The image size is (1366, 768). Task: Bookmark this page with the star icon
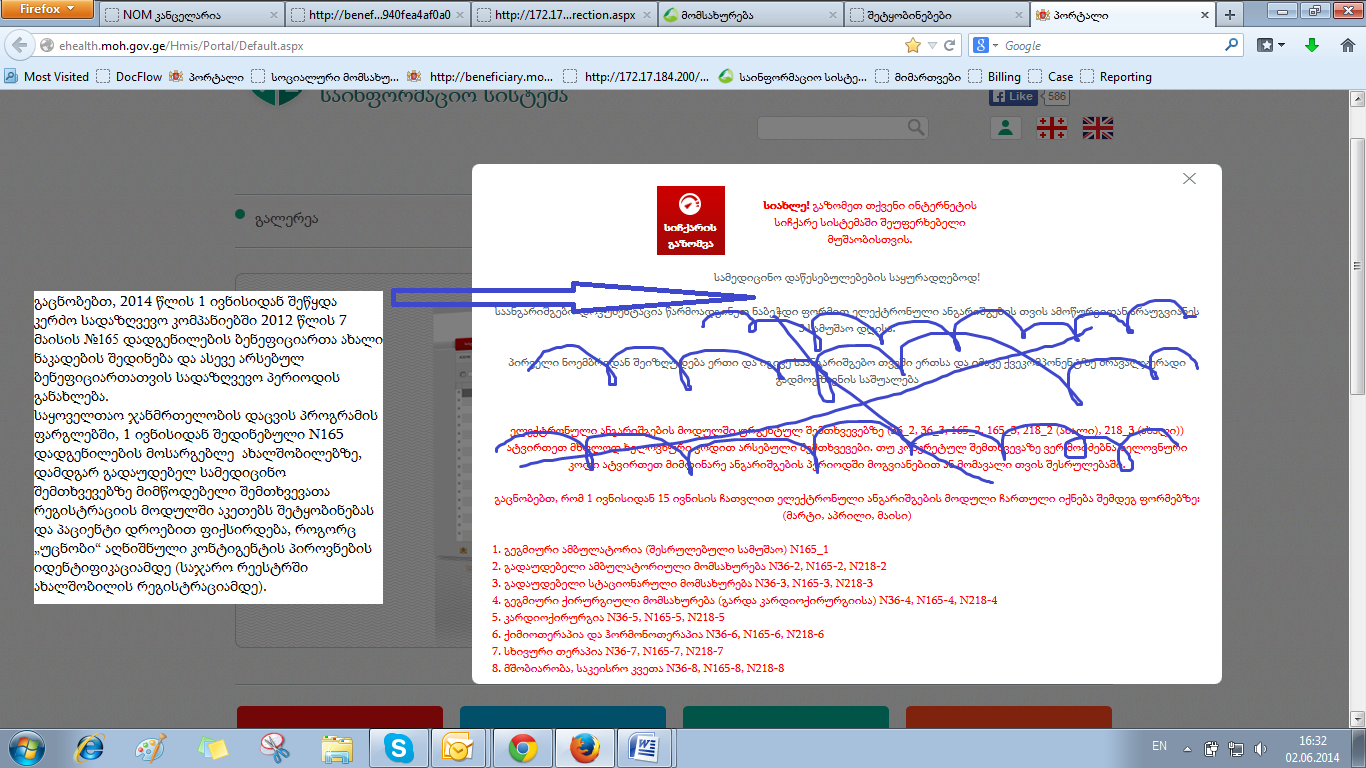pos(912,46)
